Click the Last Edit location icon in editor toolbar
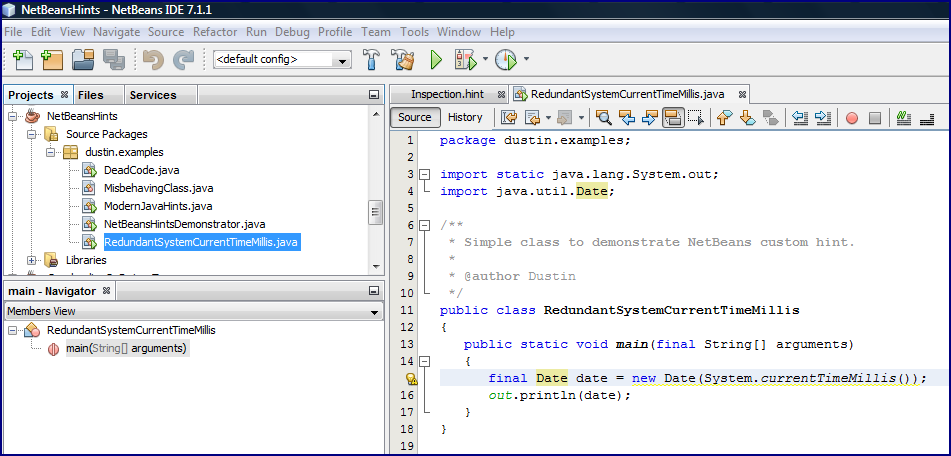Viewport: 951px width, 456px height. (508, 118)
